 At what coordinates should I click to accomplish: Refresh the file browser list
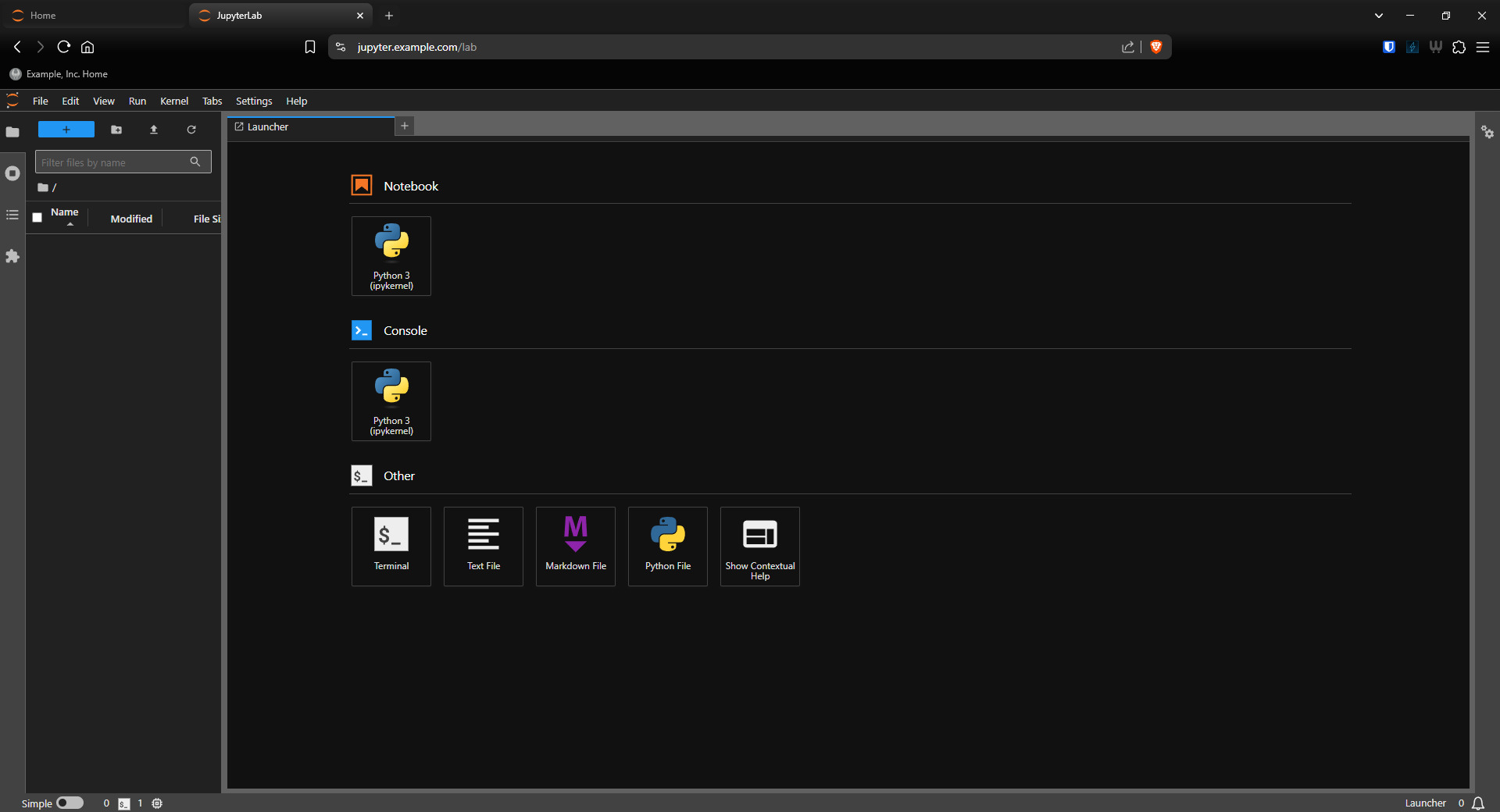point(191,130)
